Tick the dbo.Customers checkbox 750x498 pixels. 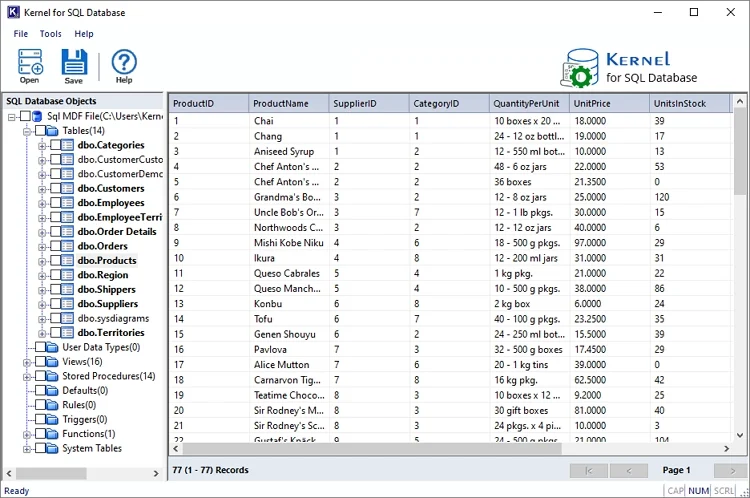click(55, 188)
